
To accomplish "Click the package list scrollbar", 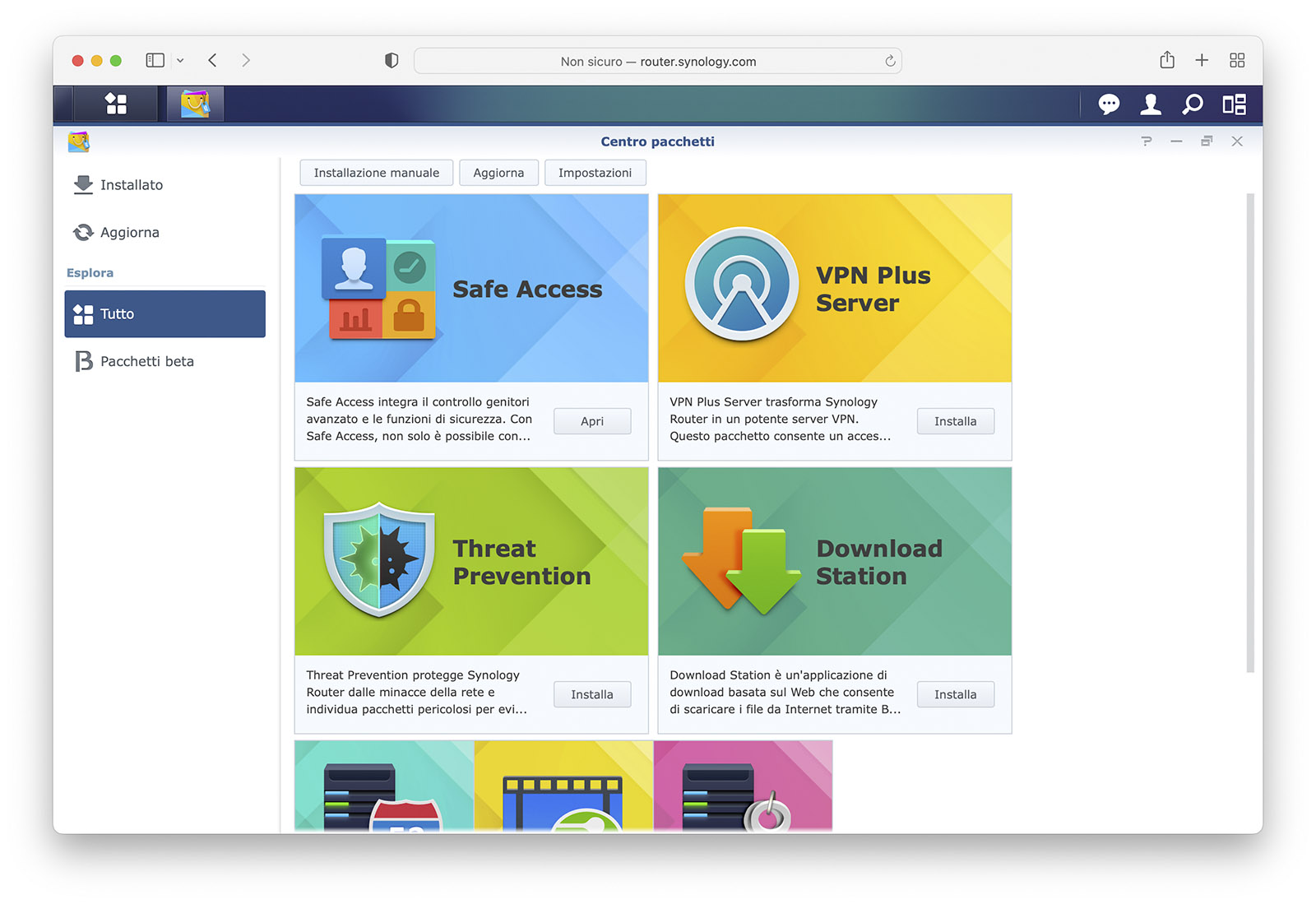I will [x=1250, y=433].
